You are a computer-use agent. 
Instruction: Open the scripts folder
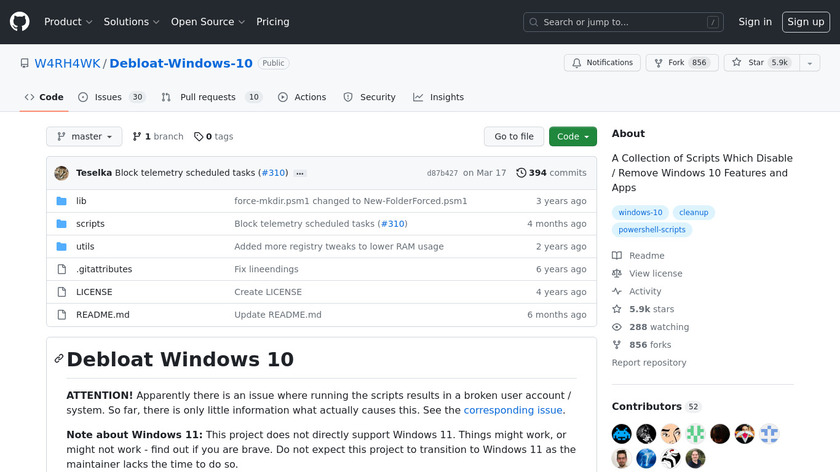(90, 224)
